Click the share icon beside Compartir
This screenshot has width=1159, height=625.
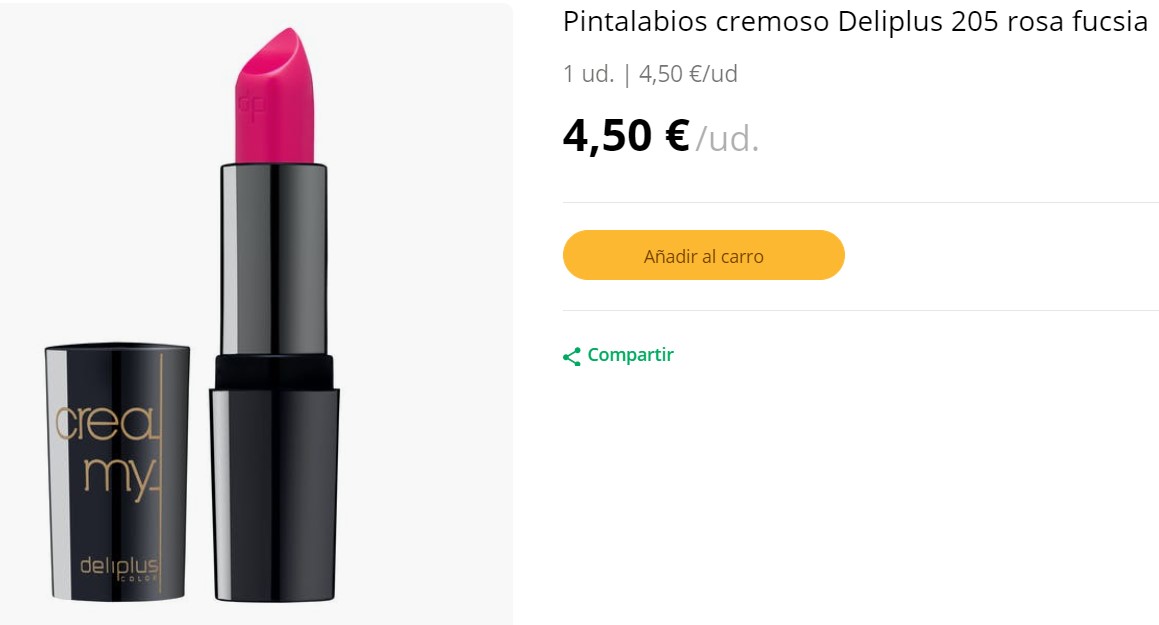572,356
